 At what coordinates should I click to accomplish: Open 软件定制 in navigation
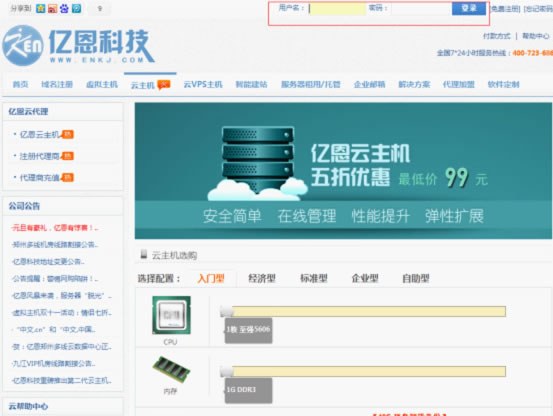point(504,85)
